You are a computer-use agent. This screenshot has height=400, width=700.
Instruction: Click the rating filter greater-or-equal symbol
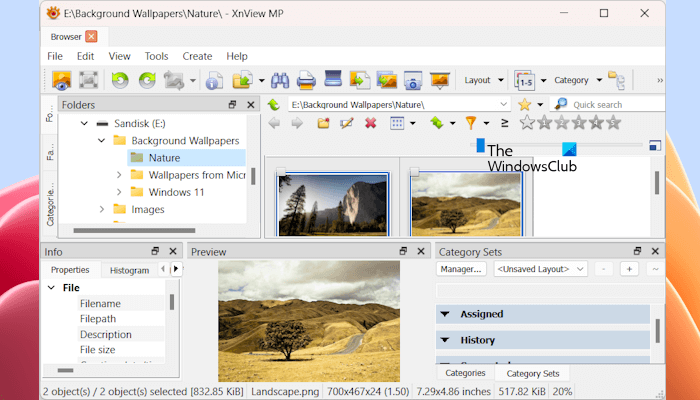coord(504,123)
